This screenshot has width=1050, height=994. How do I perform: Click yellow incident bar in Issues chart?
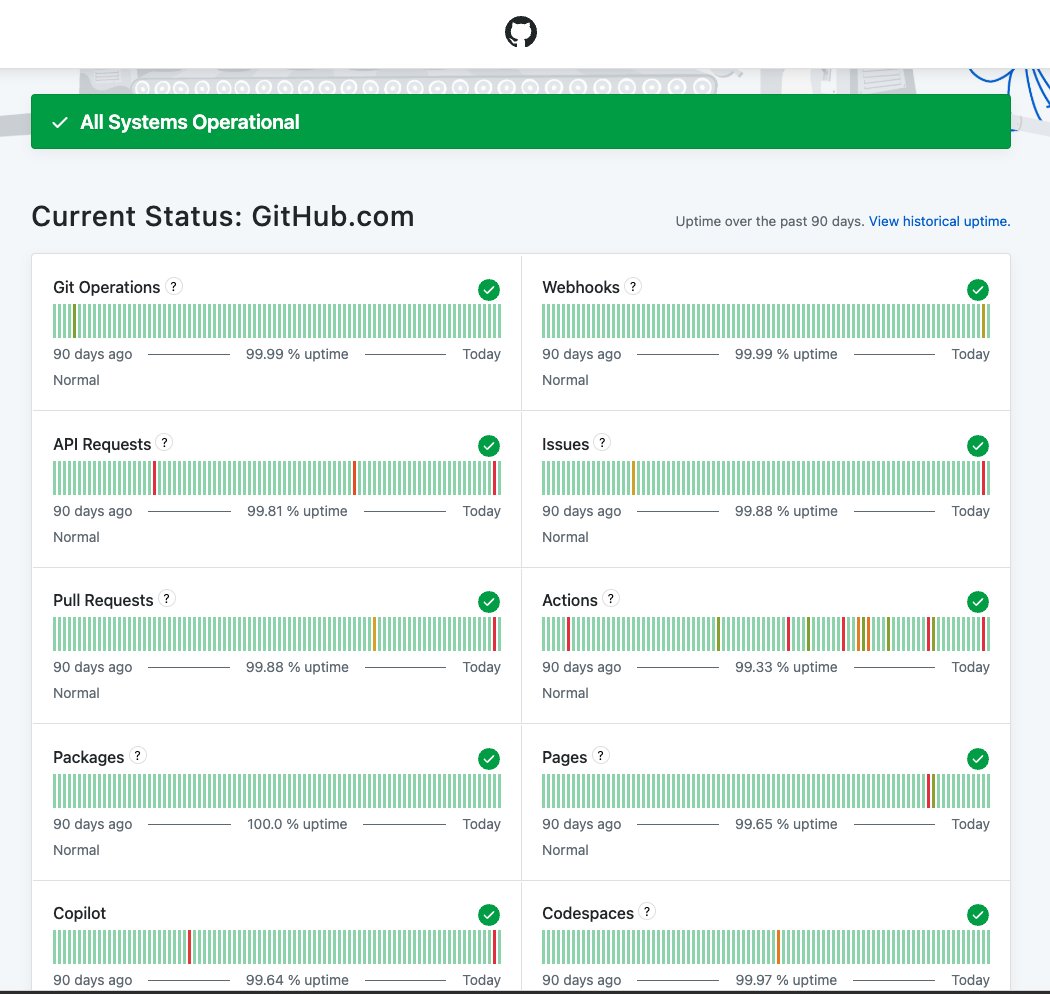633,478
